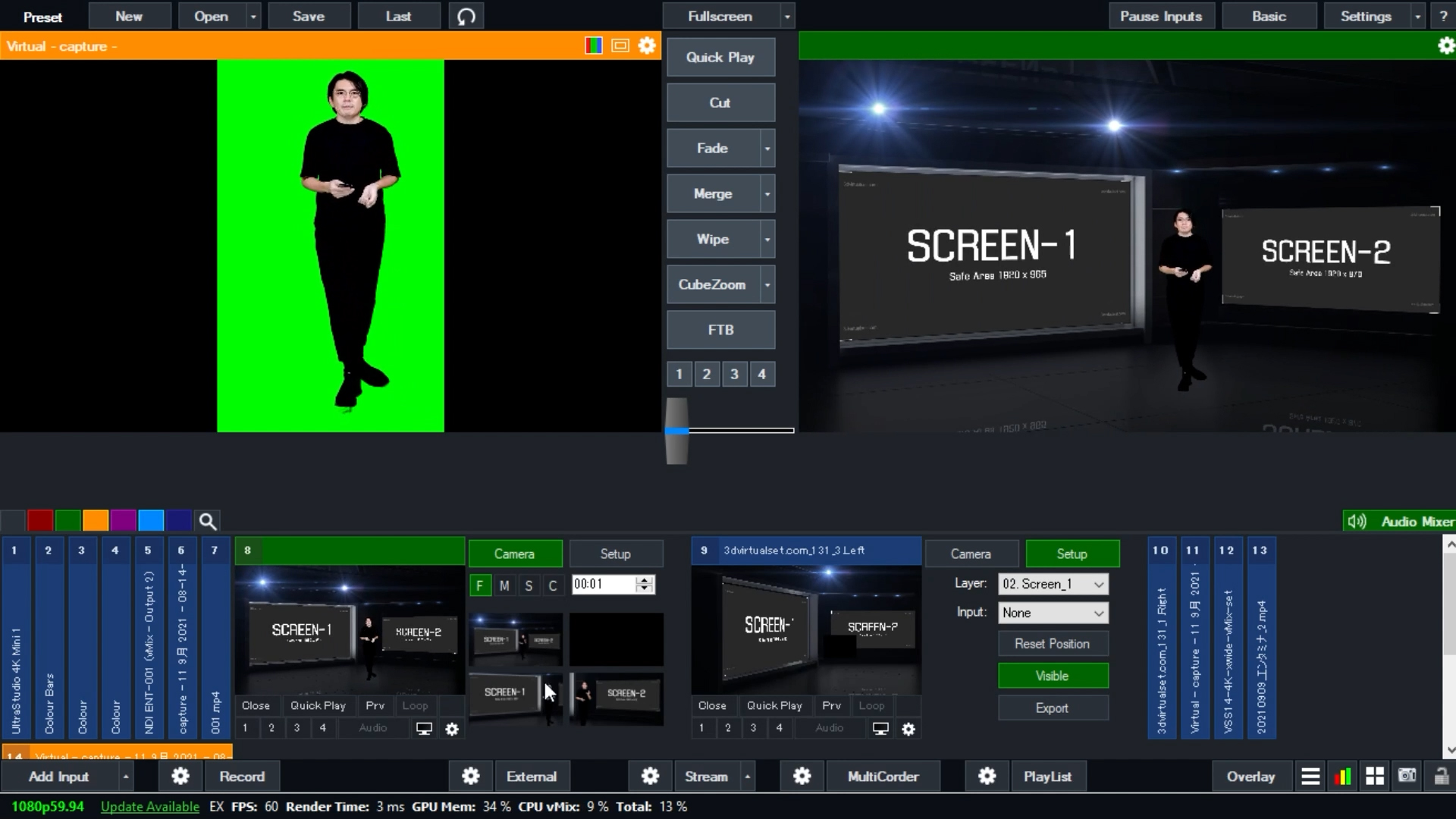This screenshot has height=819, width=1456.
Task: Toggle Loop on input 8
Action: (x=415, y=706)
